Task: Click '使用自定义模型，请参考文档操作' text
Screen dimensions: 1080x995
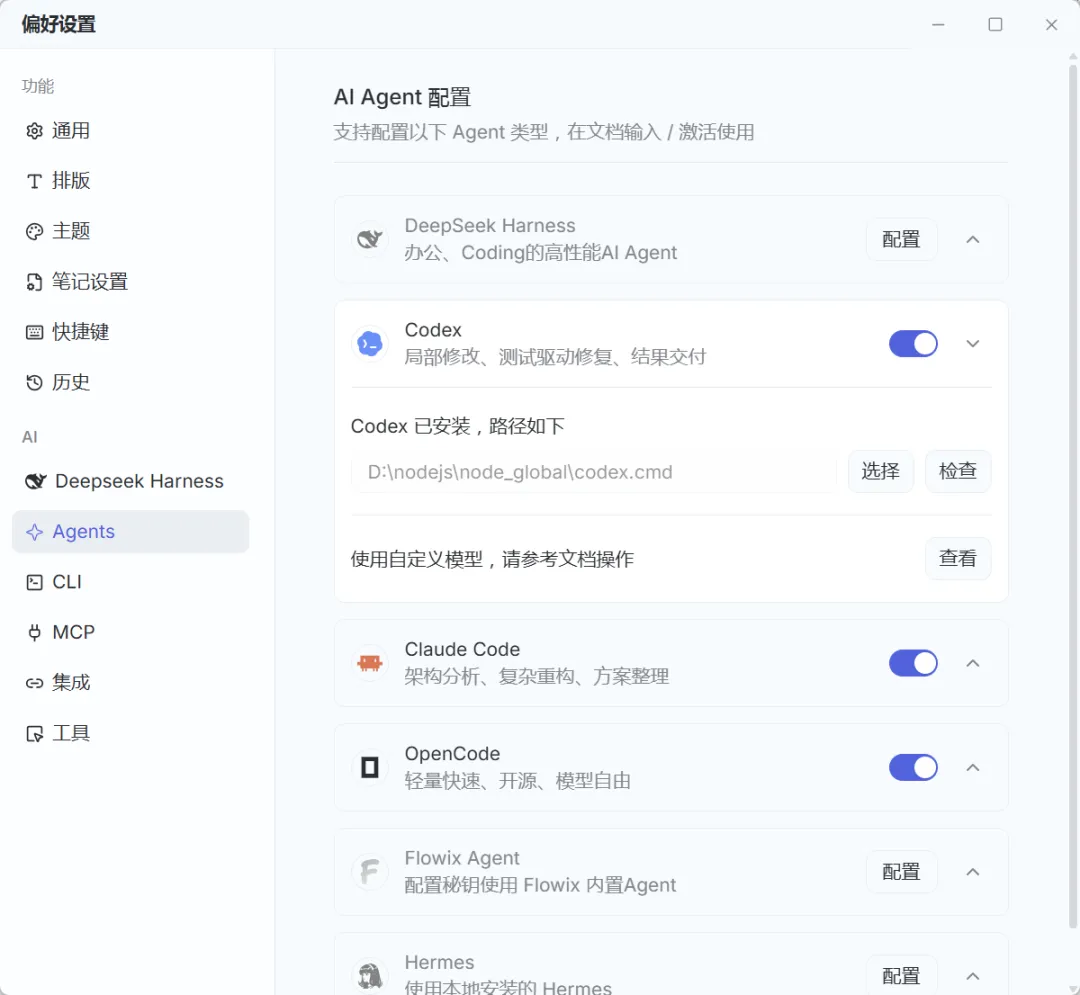Action: (492, 559)
